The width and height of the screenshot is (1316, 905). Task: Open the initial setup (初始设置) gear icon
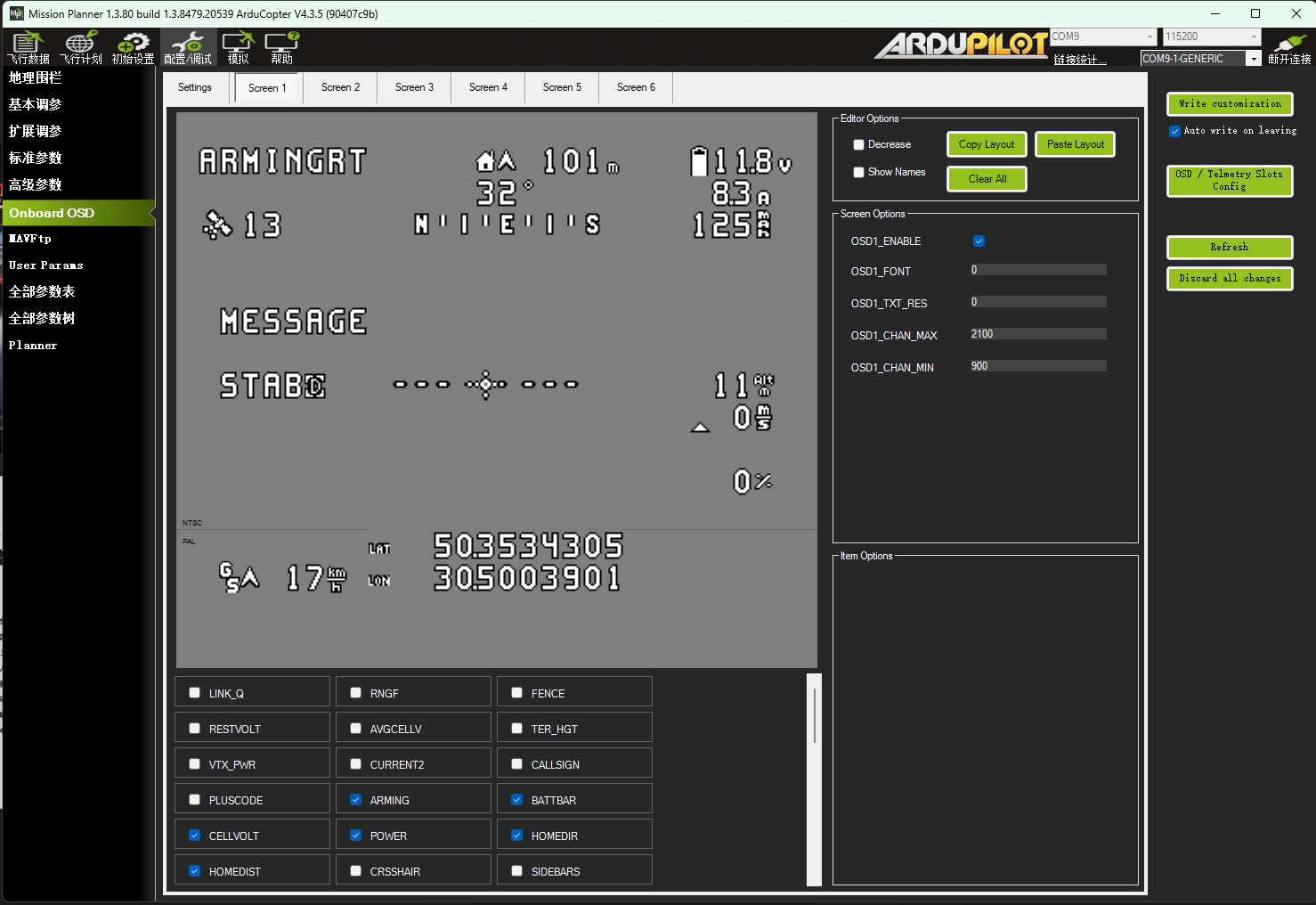(133, 46)
